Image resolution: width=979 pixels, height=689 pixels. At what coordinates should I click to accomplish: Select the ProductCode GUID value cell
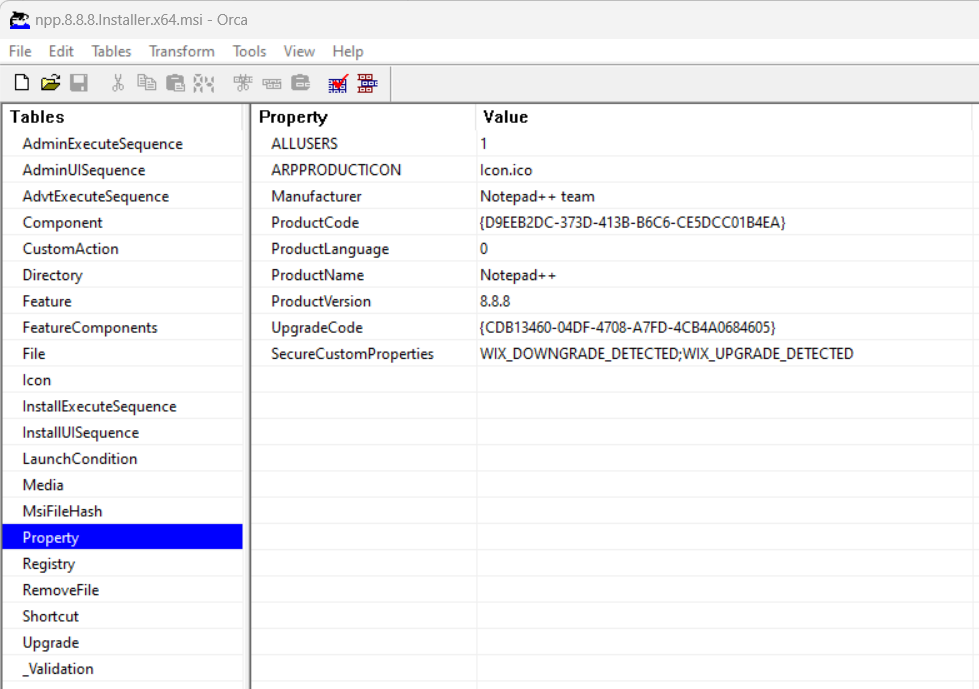(632, 223)
